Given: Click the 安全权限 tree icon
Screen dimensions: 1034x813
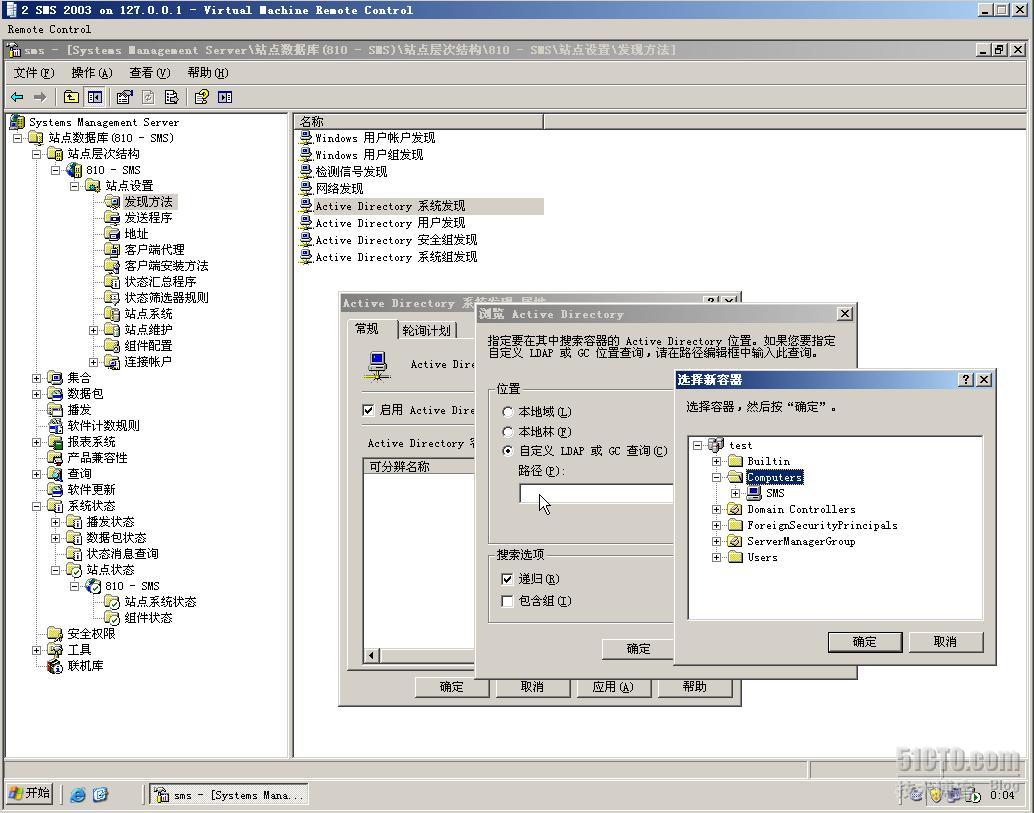Looking at the screenshot, I should coord(55,634).
